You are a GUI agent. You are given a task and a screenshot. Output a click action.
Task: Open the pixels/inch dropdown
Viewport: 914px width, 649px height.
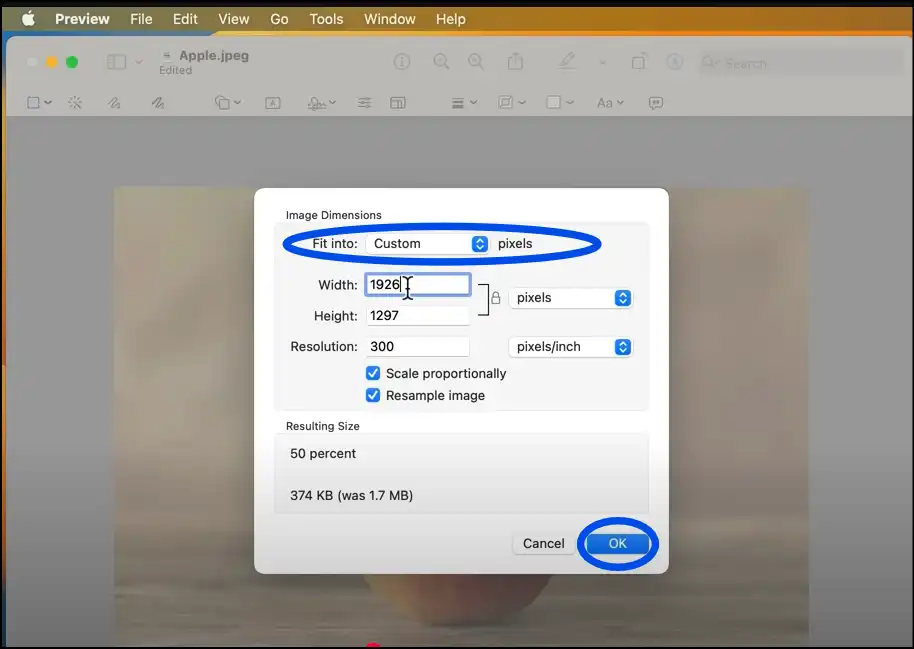pyautogui.click(x=571, y=347)
